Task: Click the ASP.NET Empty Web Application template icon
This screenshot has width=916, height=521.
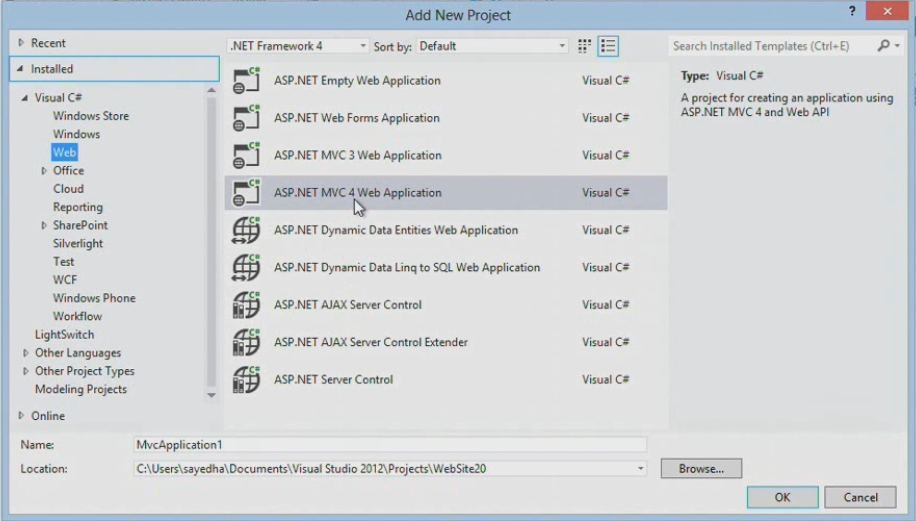Action: (246, 81)
